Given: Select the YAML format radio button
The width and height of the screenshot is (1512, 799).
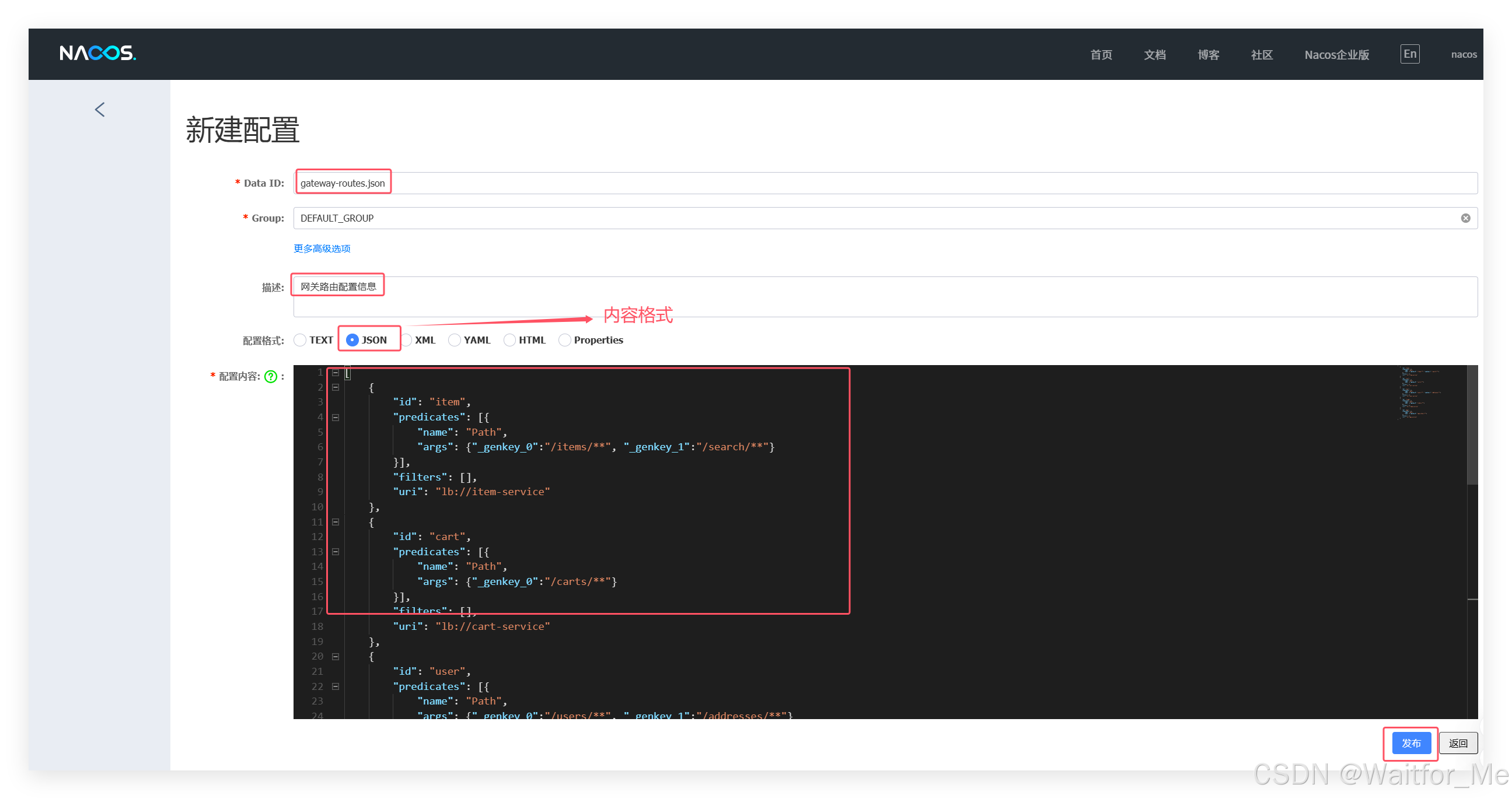Looking at the screenshot, I should point(455,340).
